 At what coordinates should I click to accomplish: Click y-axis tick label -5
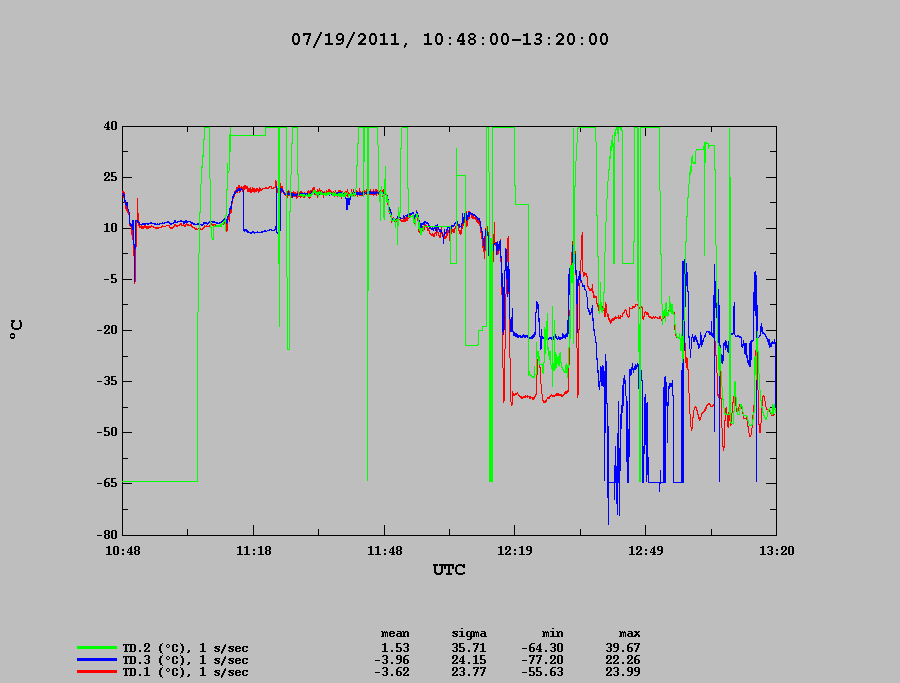pos(110,280)
